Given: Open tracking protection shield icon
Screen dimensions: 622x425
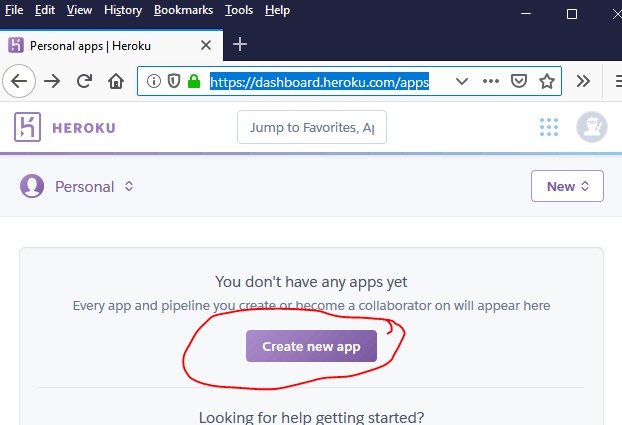Looking at the screenshot, I should pos(174,81).
